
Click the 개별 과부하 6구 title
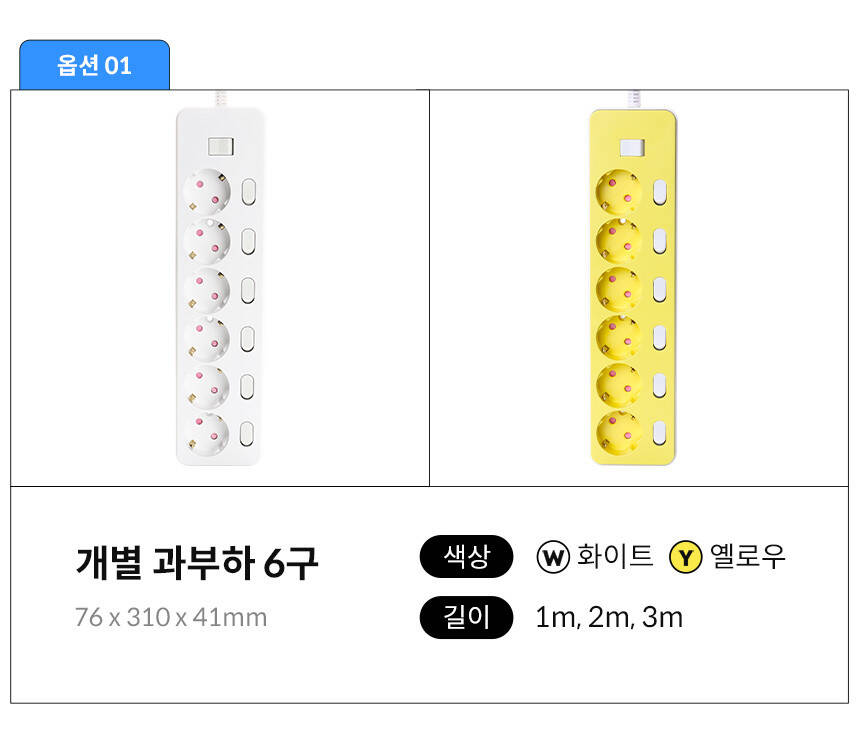pyautogui.click(x=197, y=563)
